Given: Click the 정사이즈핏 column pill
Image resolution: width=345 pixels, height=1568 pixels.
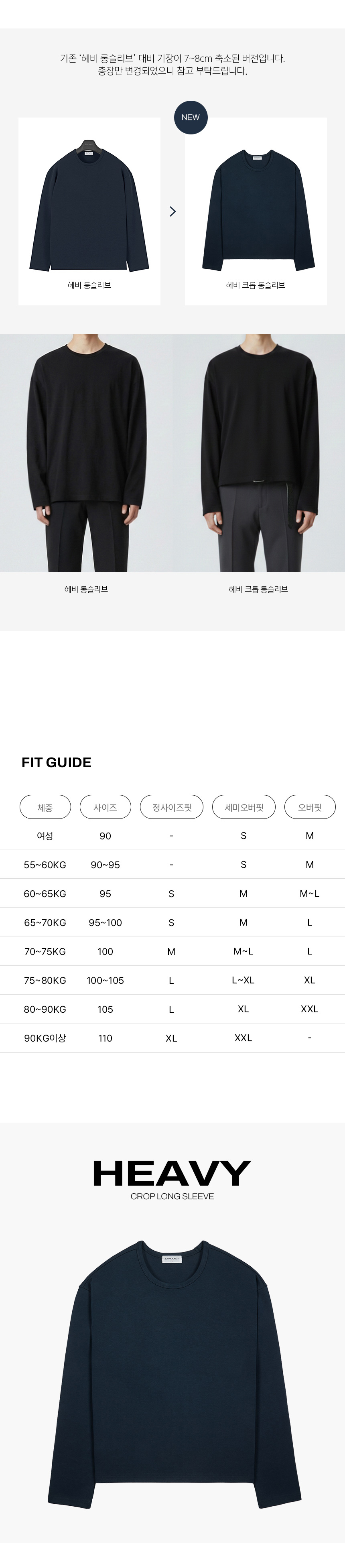Looking at the screenshot, I should pos(172,807).
